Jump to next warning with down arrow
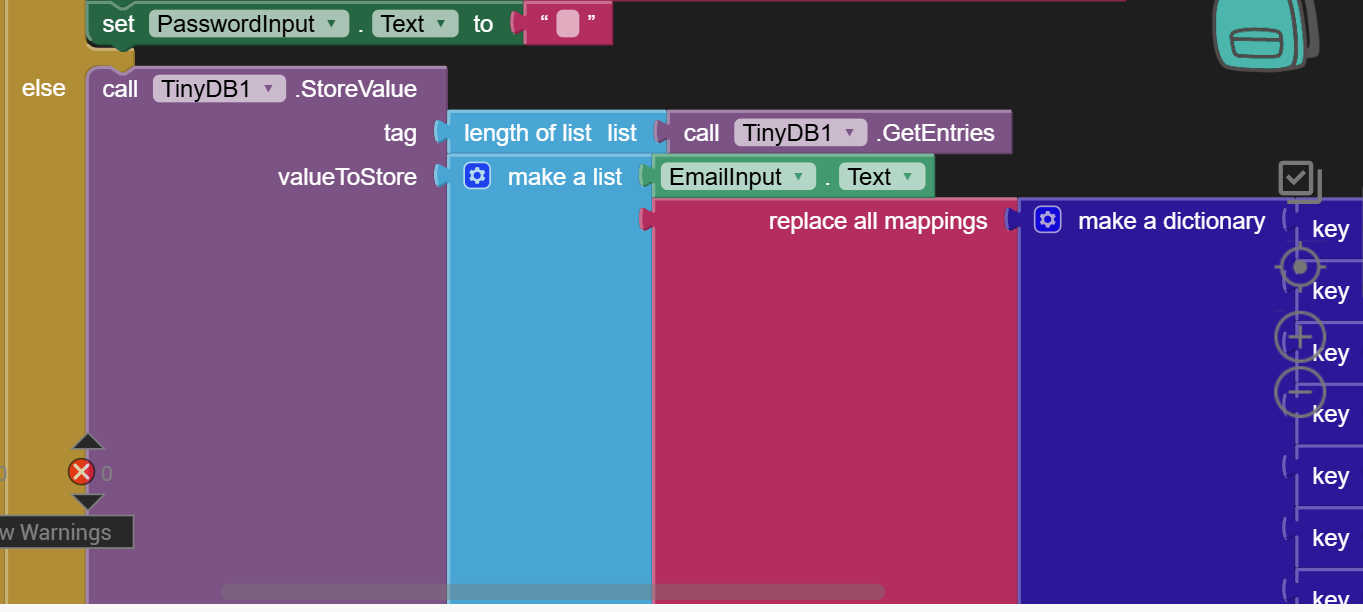Screen dimensions: 1363x612 click(88, 501)
